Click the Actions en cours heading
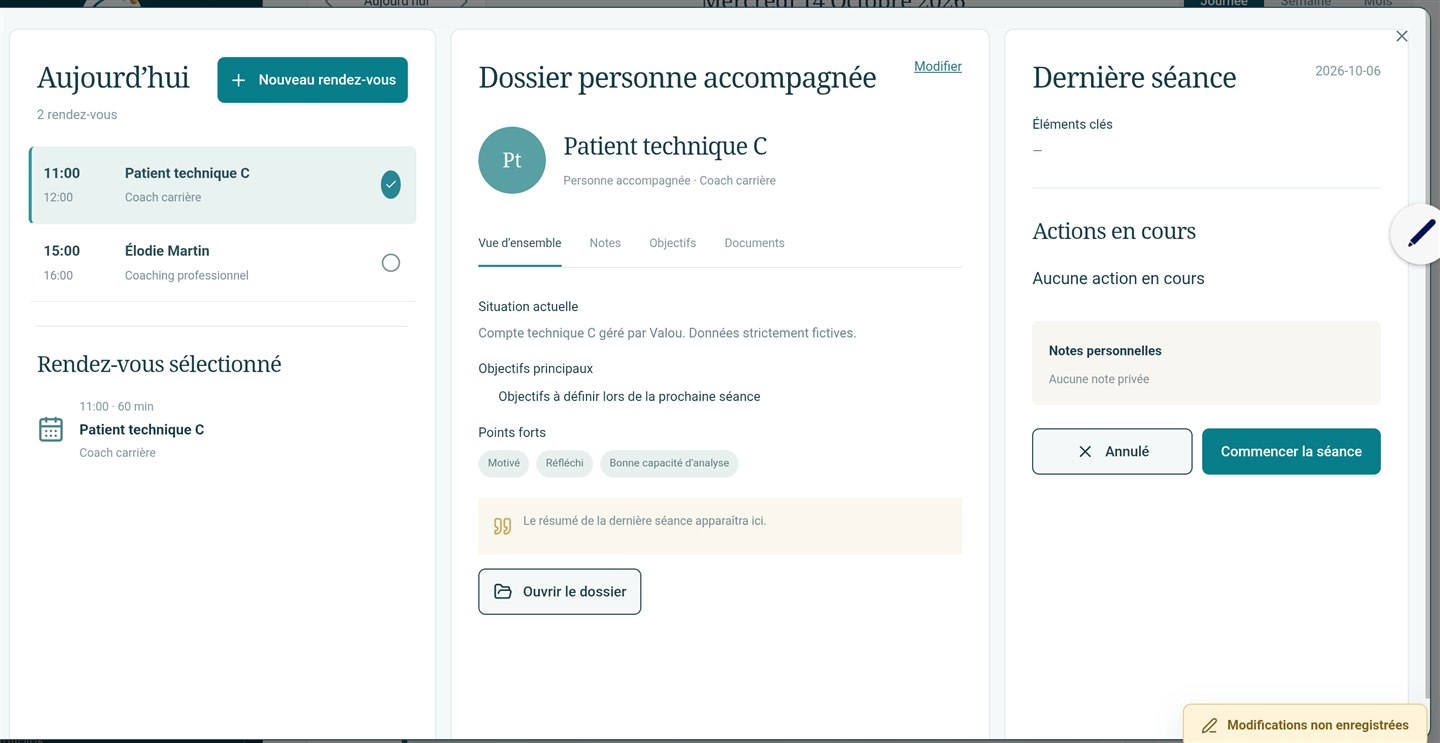1440x743 pixels. tap(1114, 231)
